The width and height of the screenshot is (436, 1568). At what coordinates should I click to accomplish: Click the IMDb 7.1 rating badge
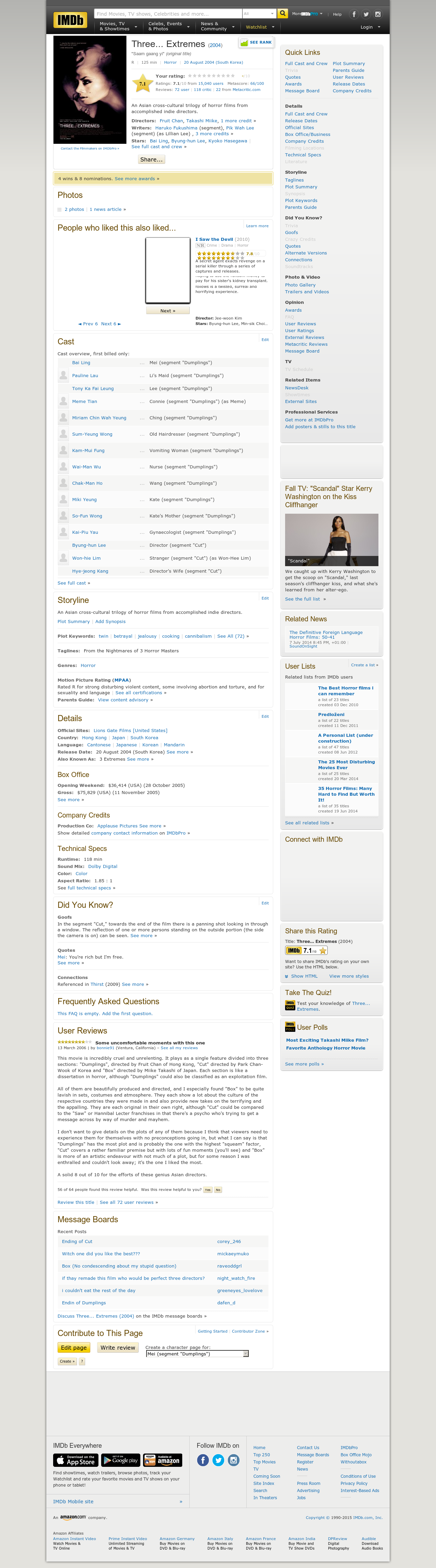click(307, 950)
